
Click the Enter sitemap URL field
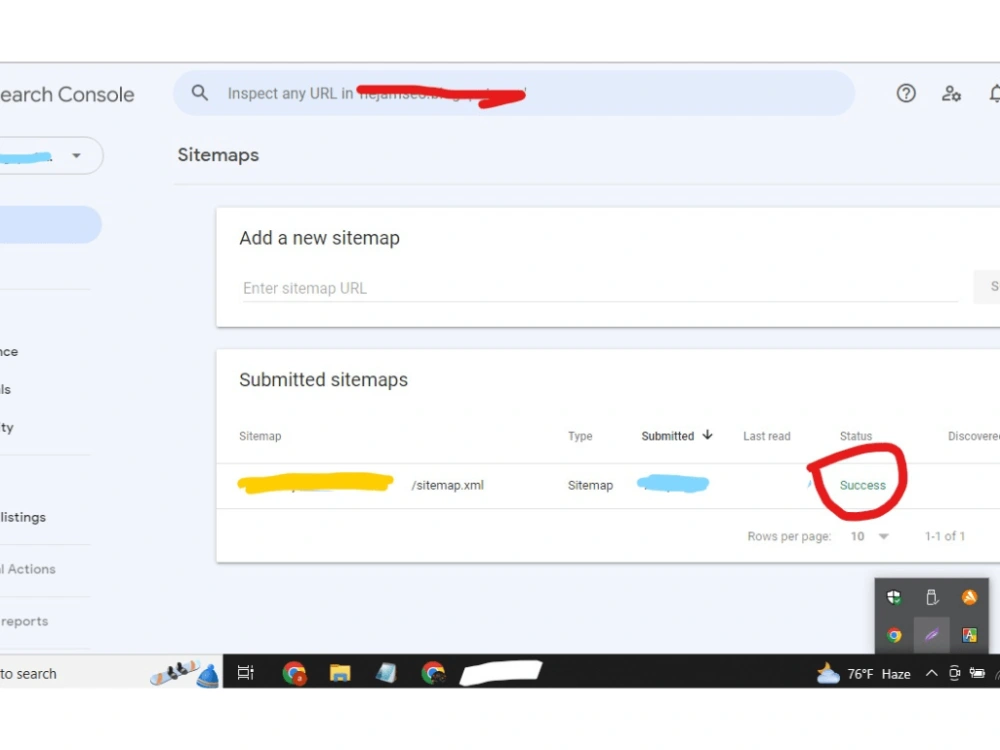coord(599,288)
